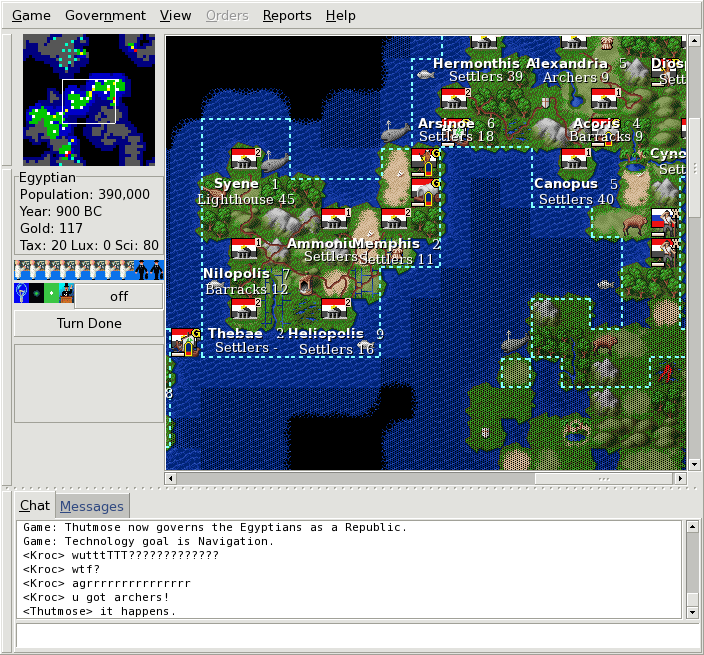Open the View menu
Viewport: 704px width, 655px height.
175,15
